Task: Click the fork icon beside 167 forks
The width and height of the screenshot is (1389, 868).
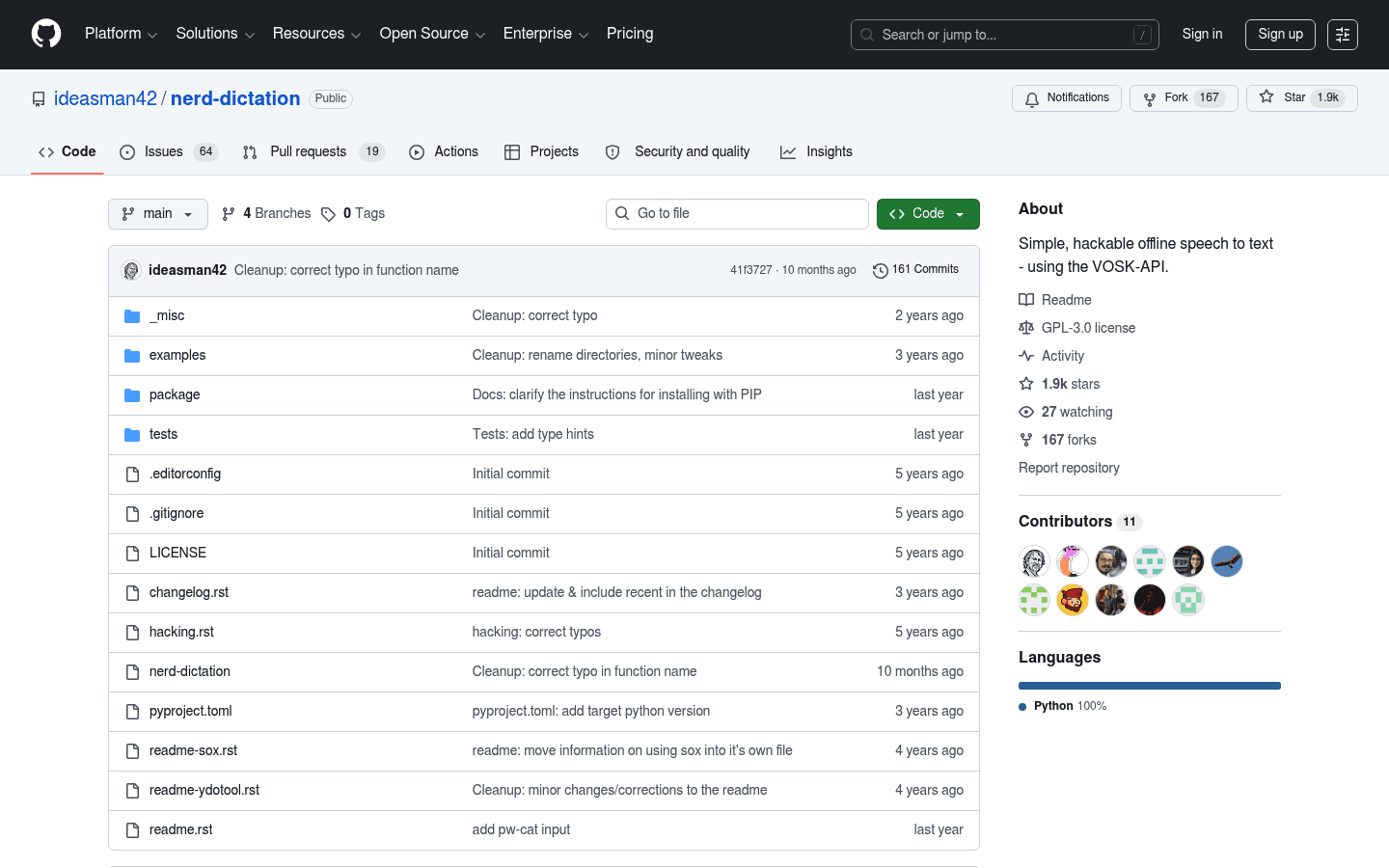Action: 1026,440
